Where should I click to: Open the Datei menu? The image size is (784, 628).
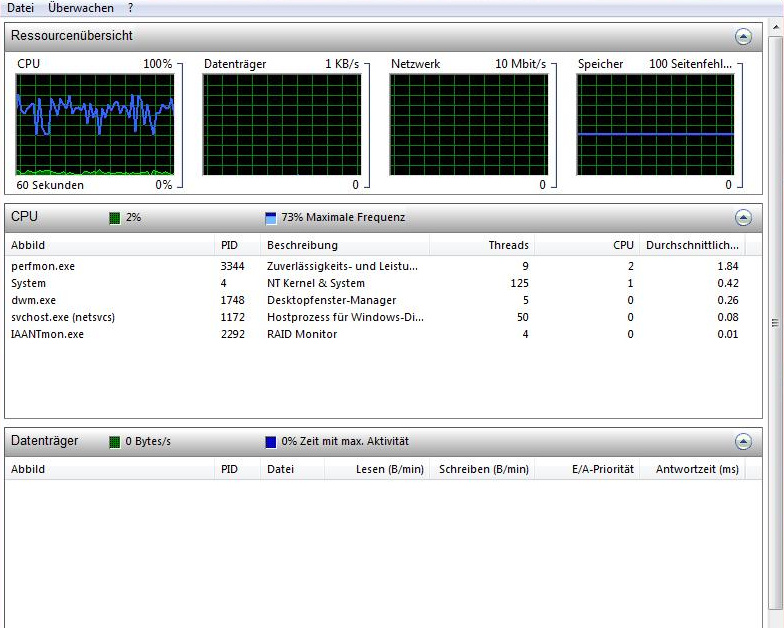tap(20, 8)
